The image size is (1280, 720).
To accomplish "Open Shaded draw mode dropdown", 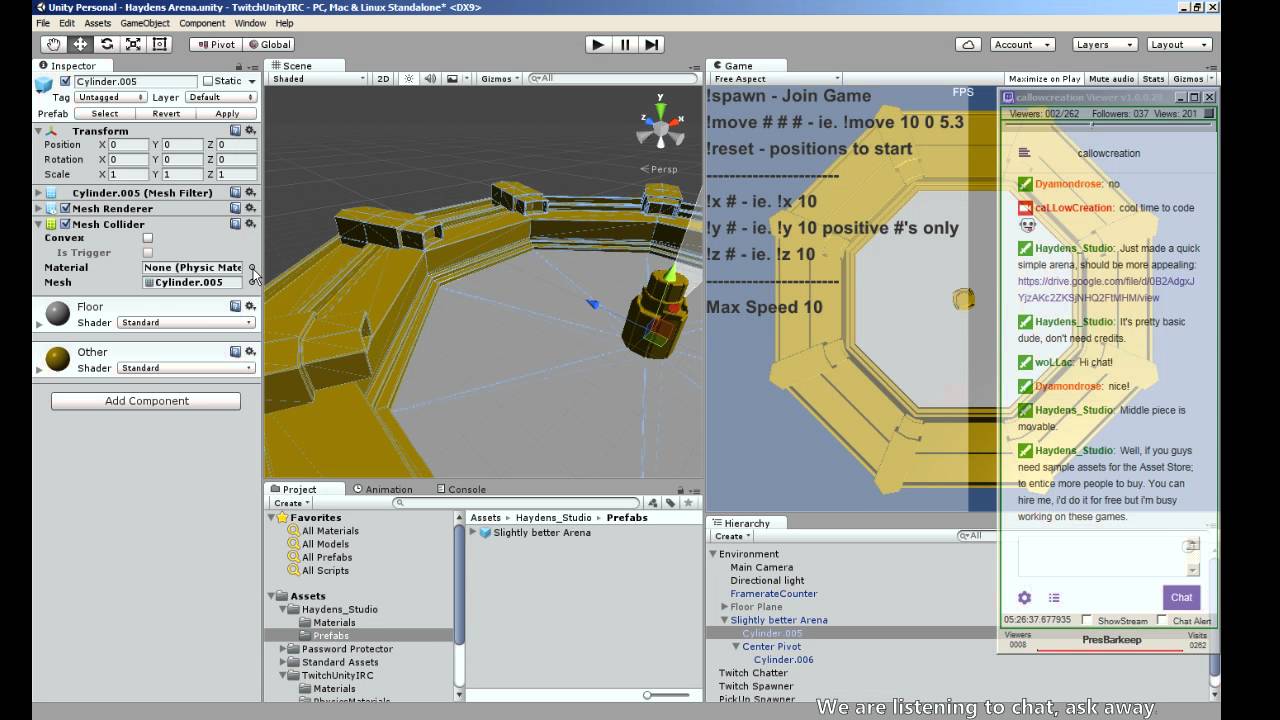I will click(x=318, y=78).
